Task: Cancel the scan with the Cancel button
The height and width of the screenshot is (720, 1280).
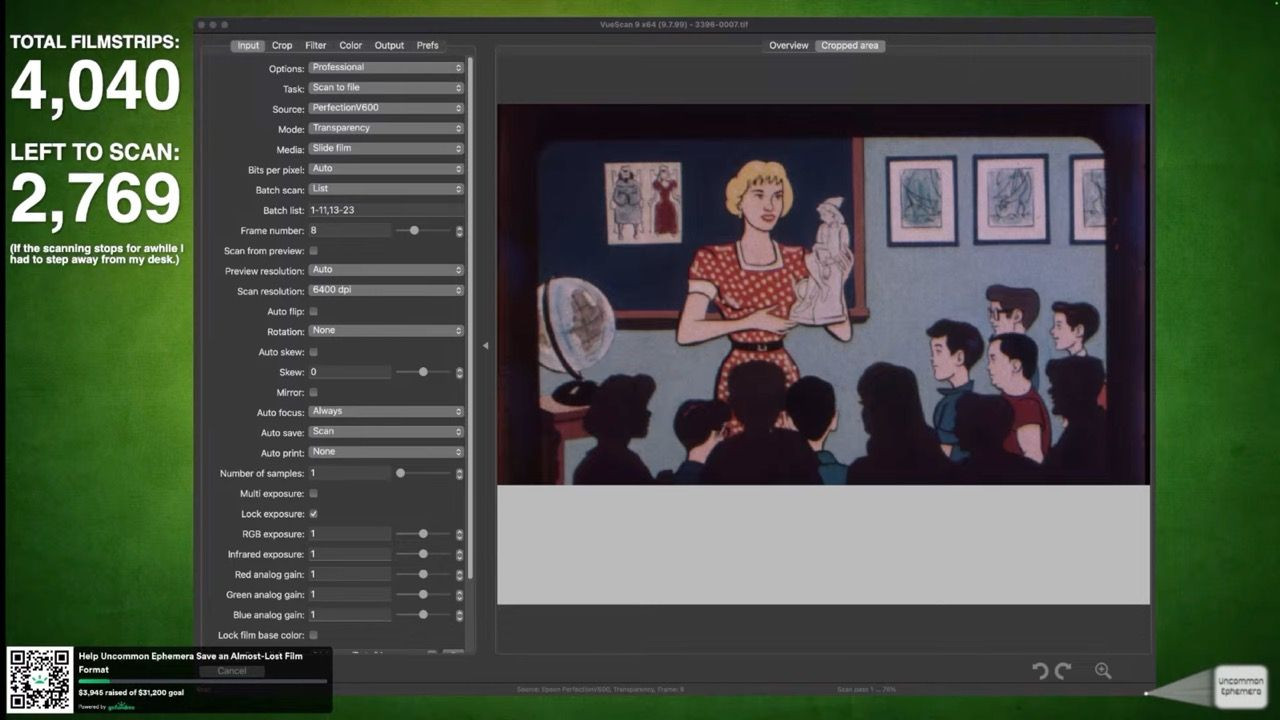Action: 232,671
